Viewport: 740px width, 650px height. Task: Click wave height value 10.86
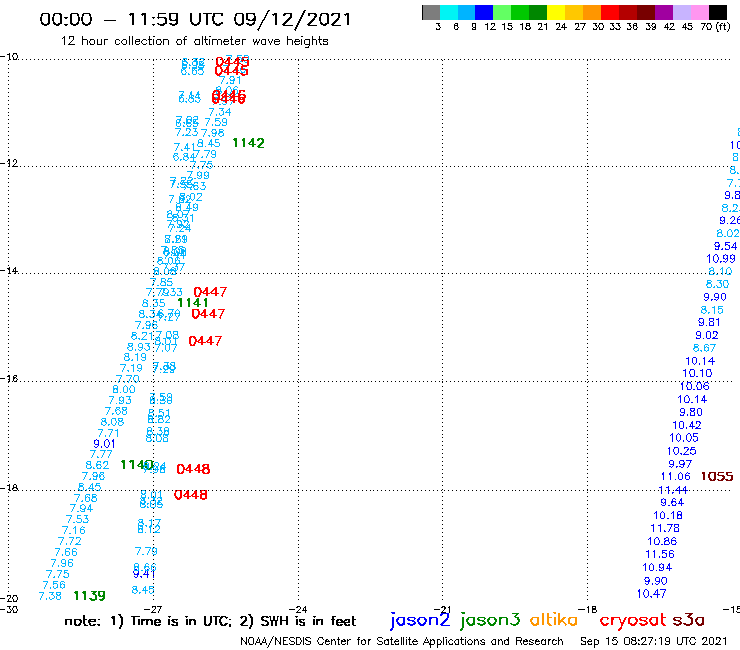pyautogui.click(x=662, y=541)
